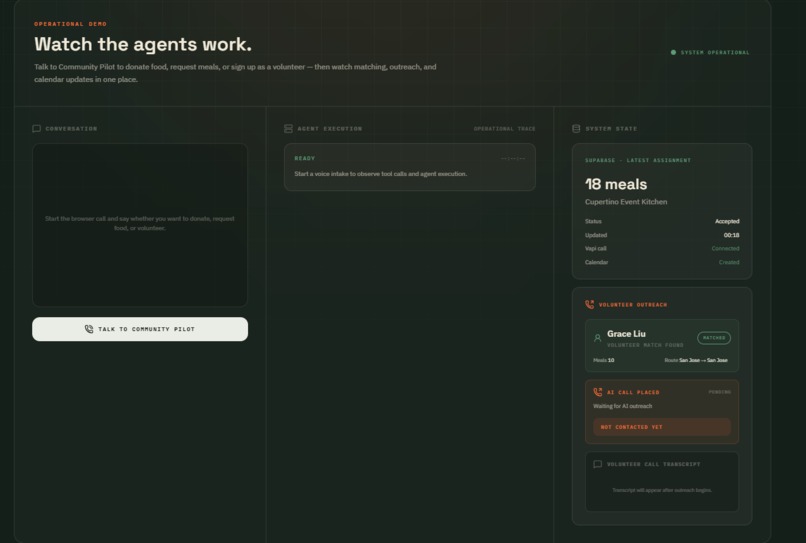Click the Not Contacted Yet status bar

662,427
